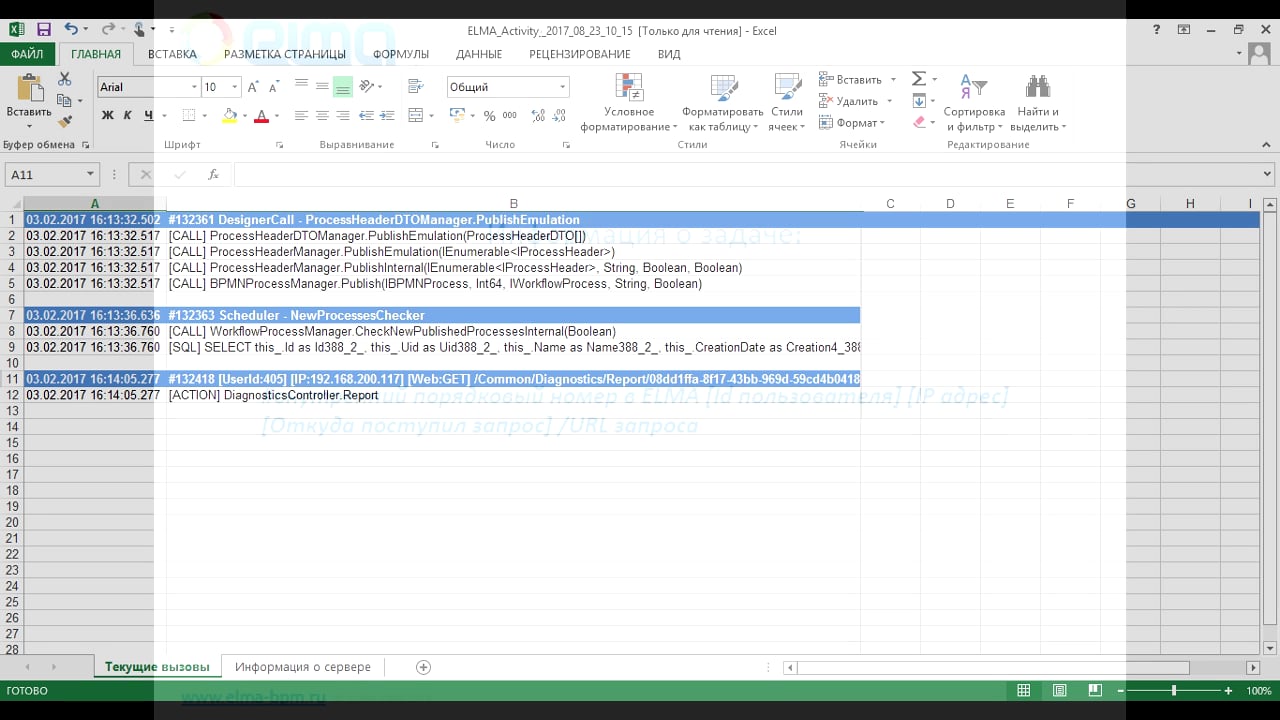Click Удалить cells button
This screenshot has width=1280, height=720.
(x=855, y=101)
